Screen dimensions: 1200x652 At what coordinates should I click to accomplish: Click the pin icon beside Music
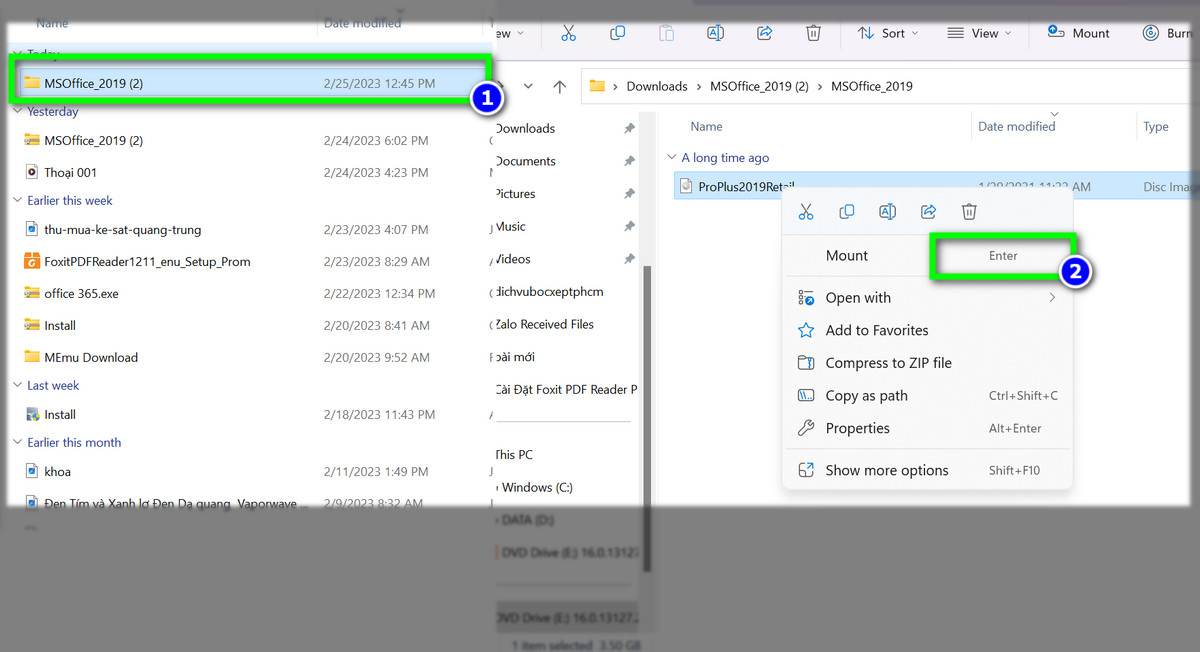click(629, 227)
